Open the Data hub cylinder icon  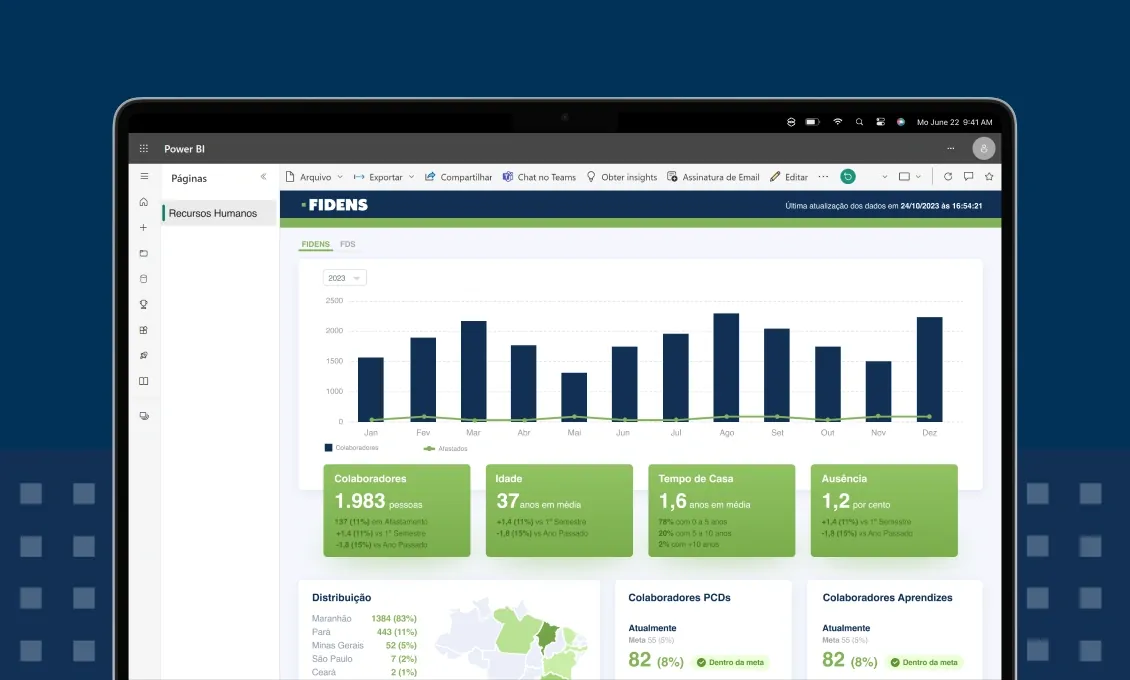pos(143,279)
